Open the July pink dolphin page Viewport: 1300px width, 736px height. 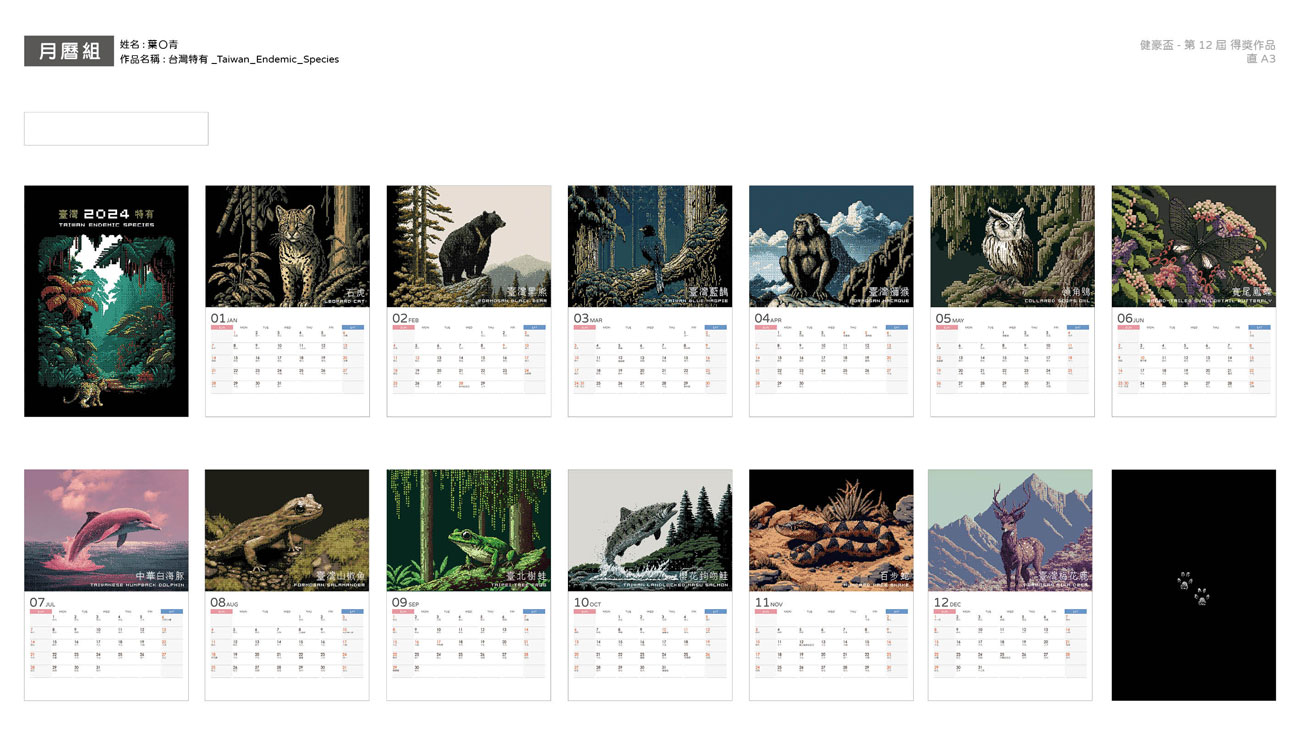106,531
